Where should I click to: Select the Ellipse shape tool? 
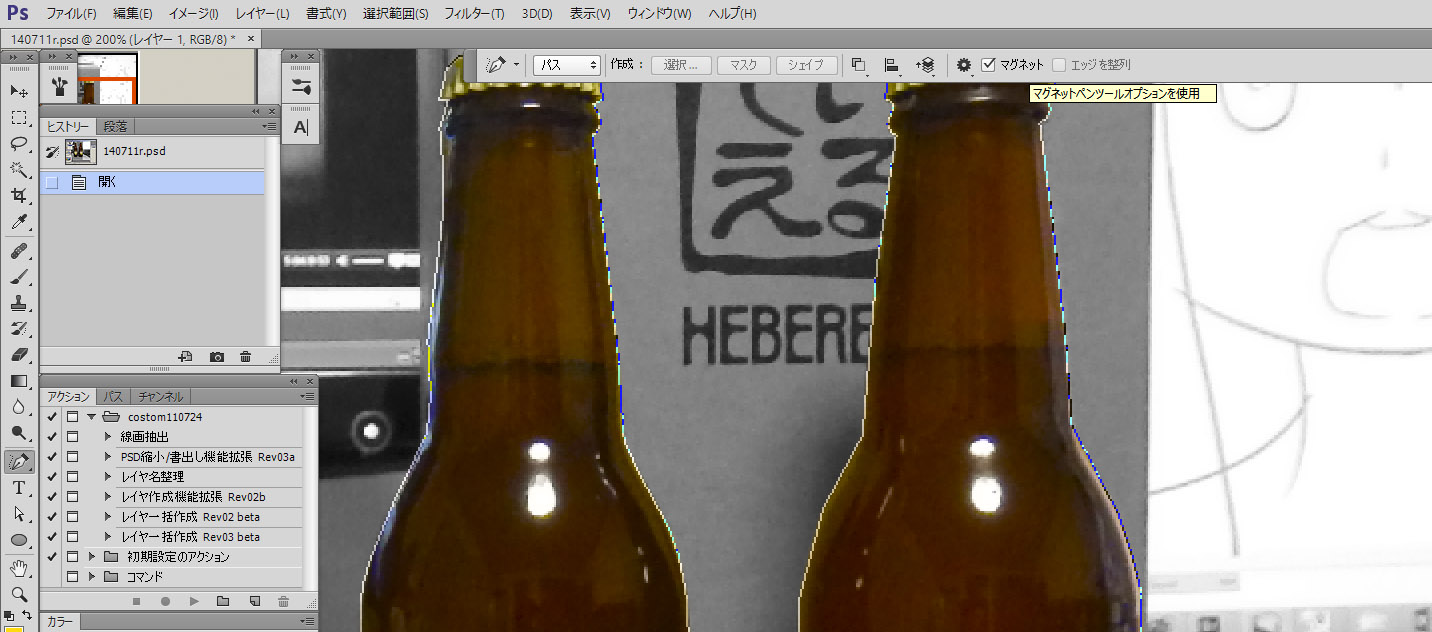pos(19,540)
